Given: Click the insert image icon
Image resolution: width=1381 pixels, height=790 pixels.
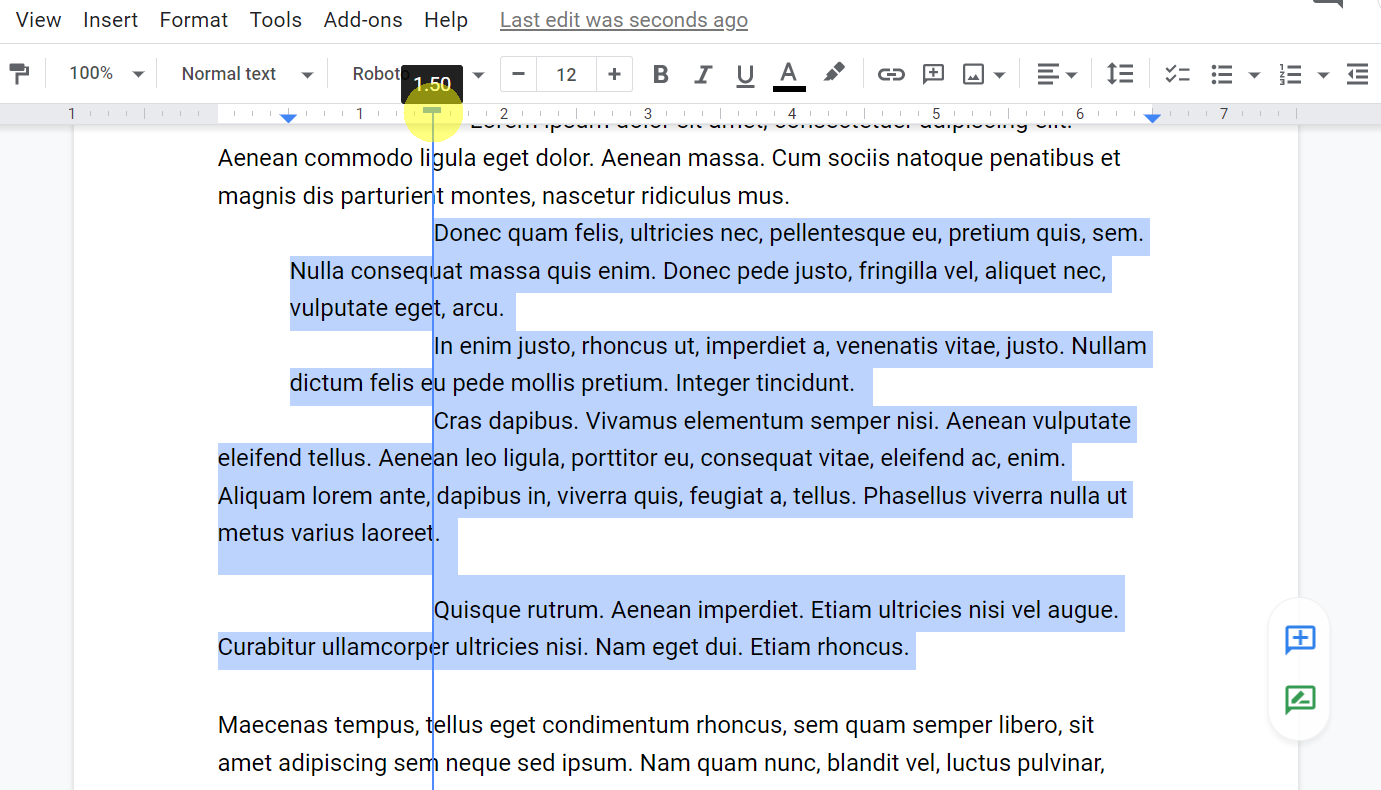Looking at the screenshot, I should tap(973, 74).
